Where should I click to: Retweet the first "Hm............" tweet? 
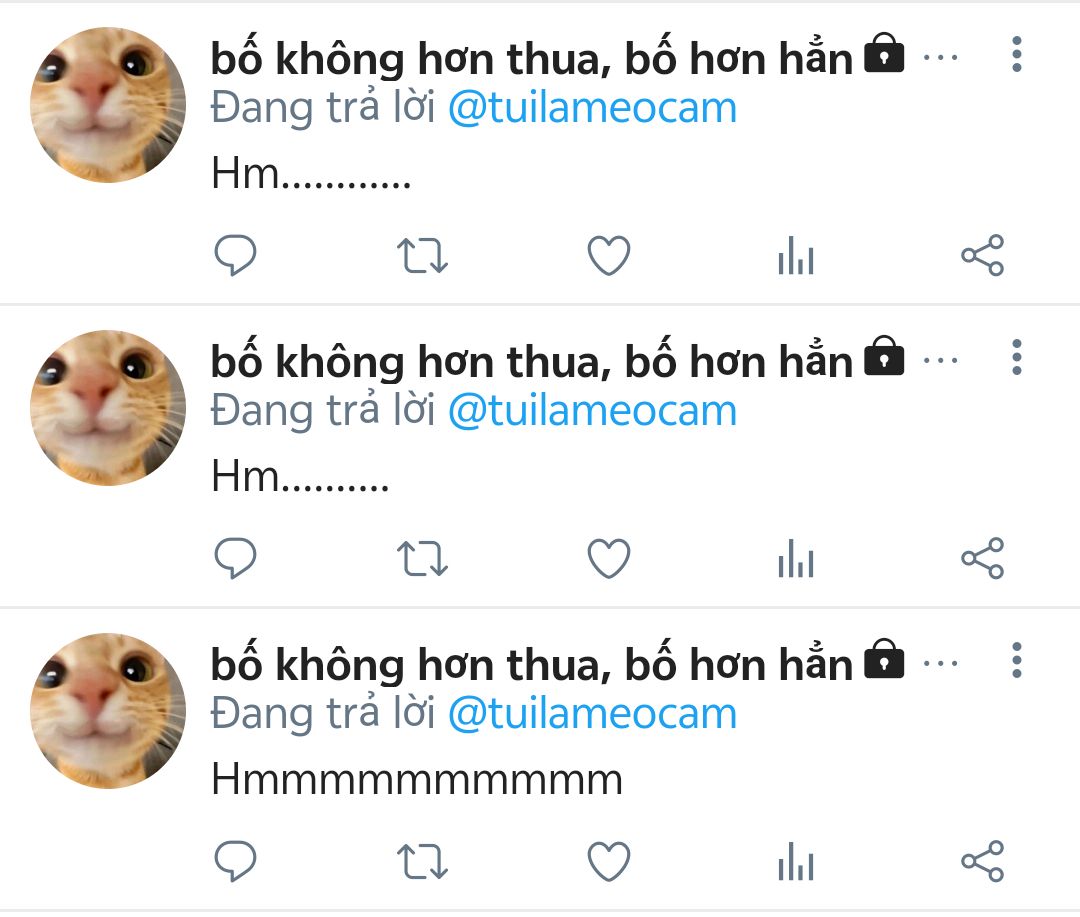(422, 256)
